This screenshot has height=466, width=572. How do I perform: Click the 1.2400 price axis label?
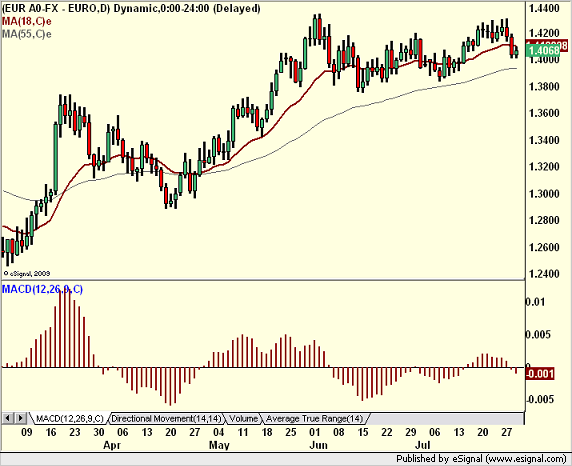pos(544,274)
